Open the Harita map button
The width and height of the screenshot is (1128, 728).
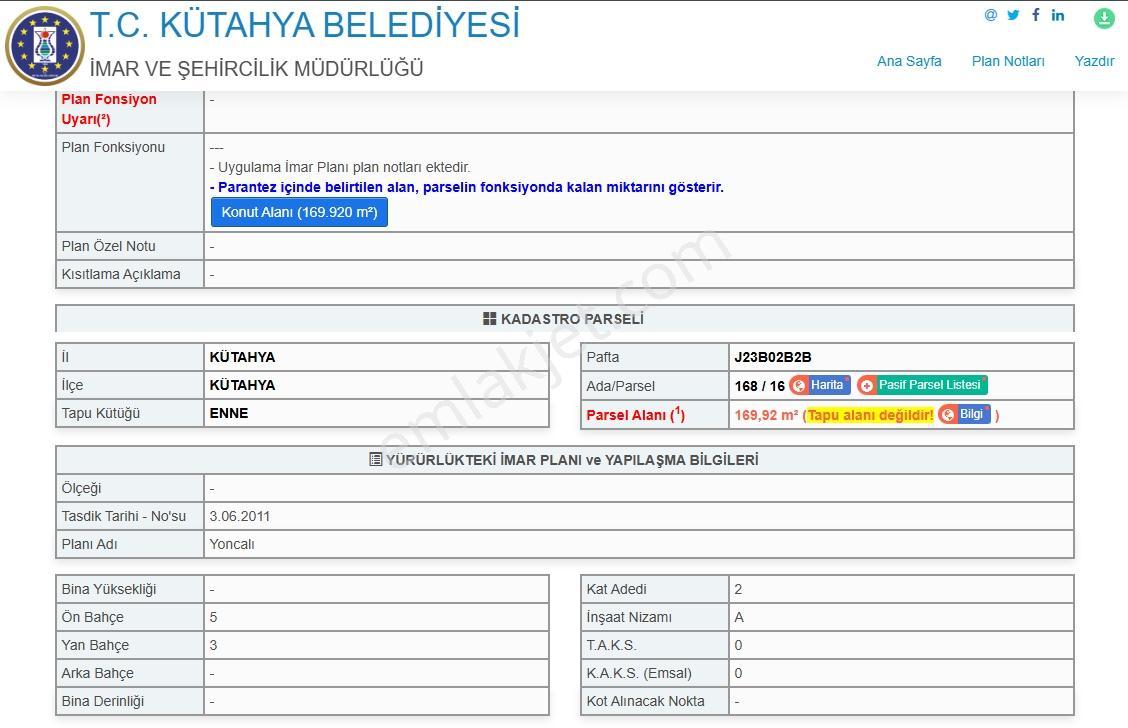coord(820,385)
